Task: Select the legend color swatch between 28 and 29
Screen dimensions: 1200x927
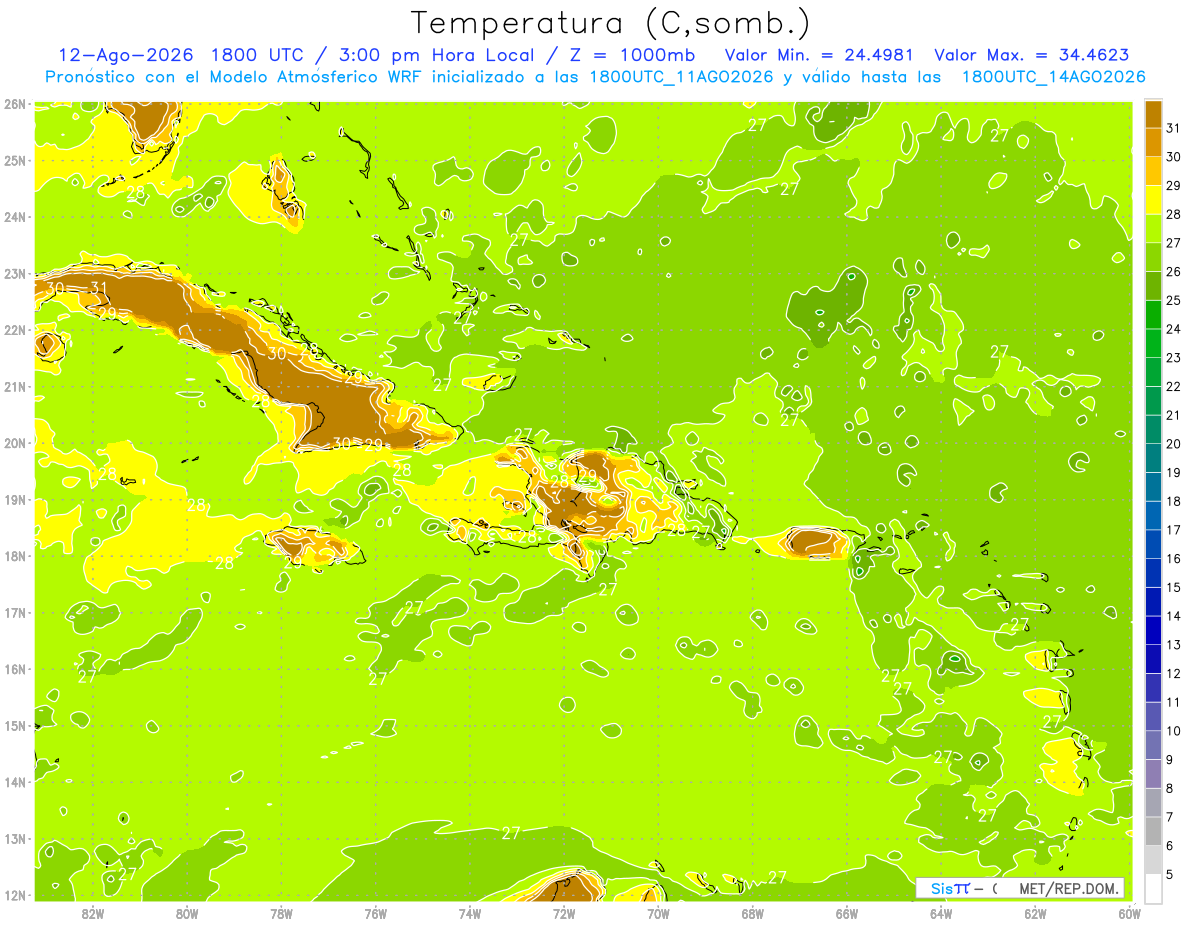Action: coord(1153,199)
